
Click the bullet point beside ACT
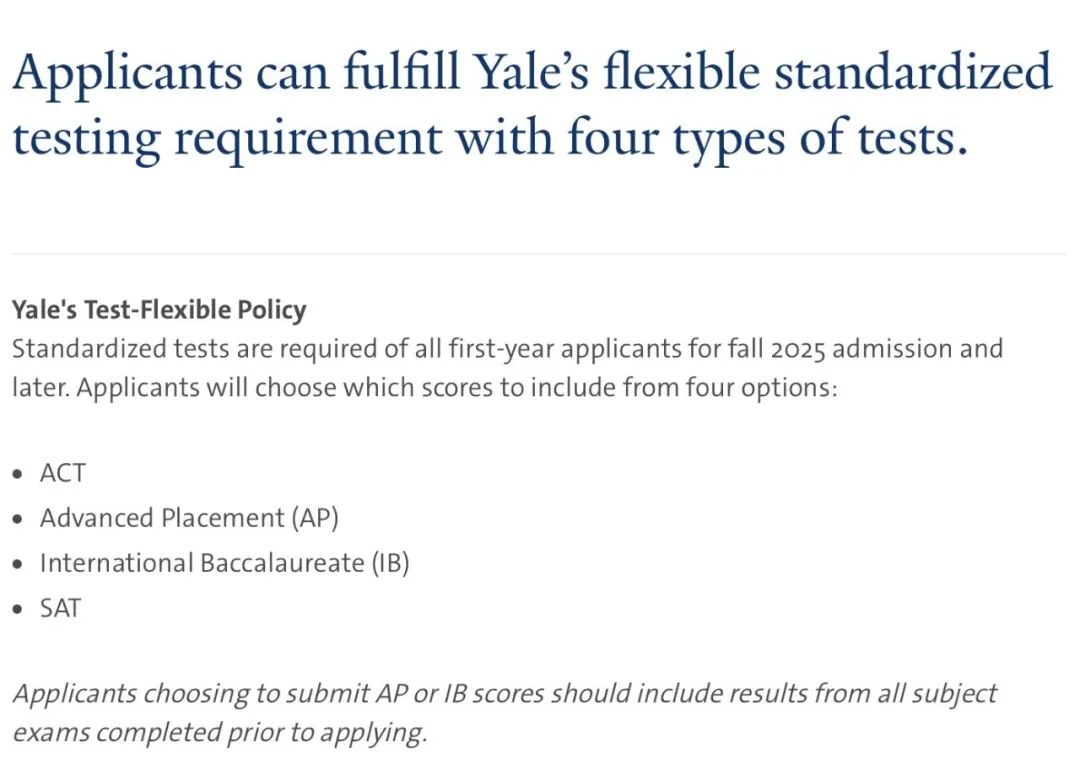[x=17, y=474]
